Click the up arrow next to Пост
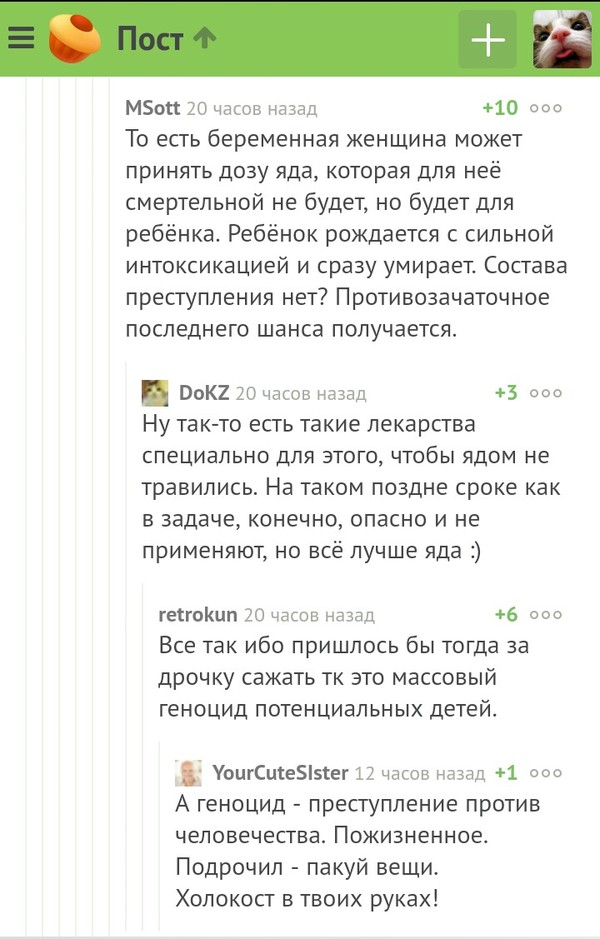Viewport: 600px width, 939px height. pyautogui.click(x=204, y=38)
